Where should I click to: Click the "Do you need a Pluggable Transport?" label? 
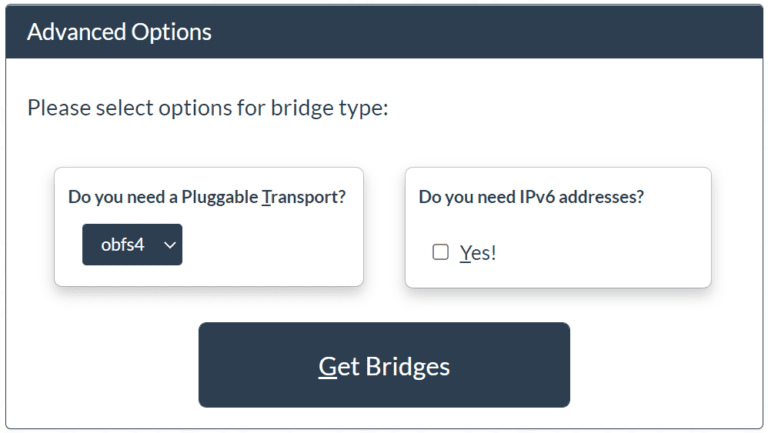click(x=207, y=197)
